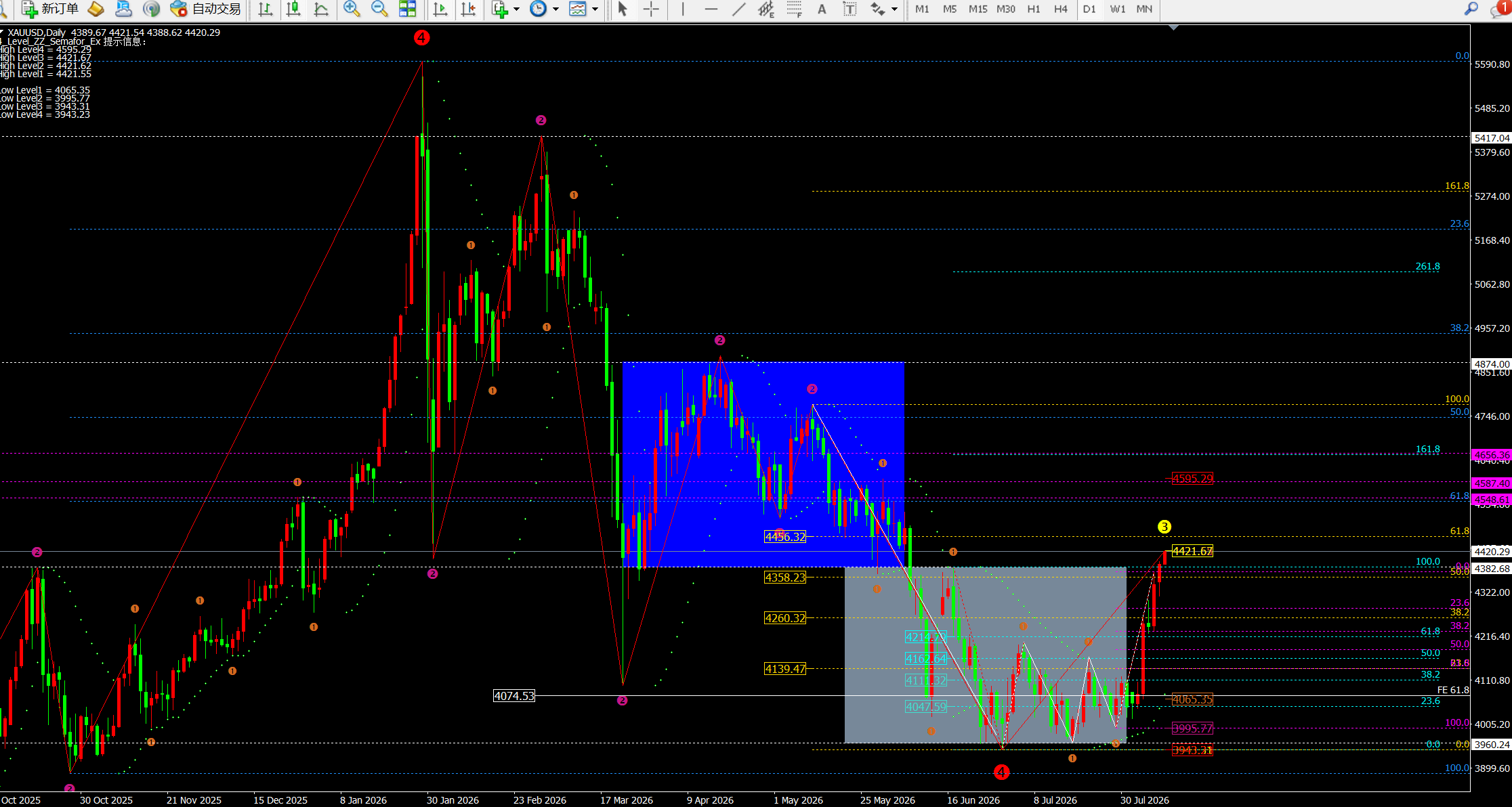Switch to candlestick chart display
Image resolution: width=1512 pixels, height=807 pixels.
(x=293, y=9)
